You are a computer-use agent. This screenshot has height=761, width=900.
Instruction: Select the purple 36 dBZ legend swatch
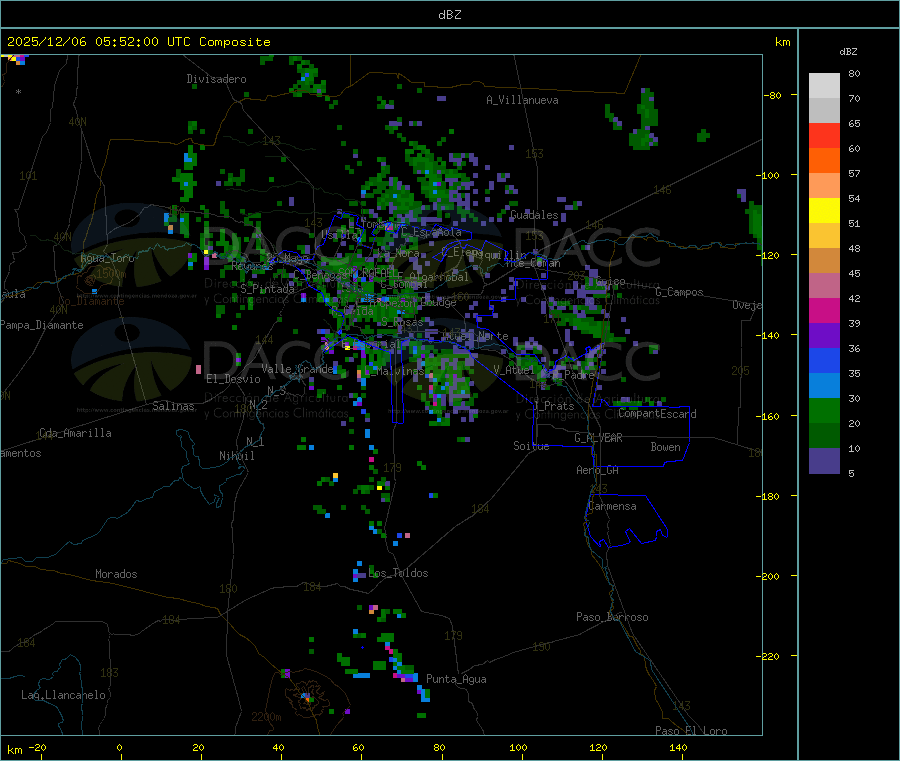[x=824, y=336]
